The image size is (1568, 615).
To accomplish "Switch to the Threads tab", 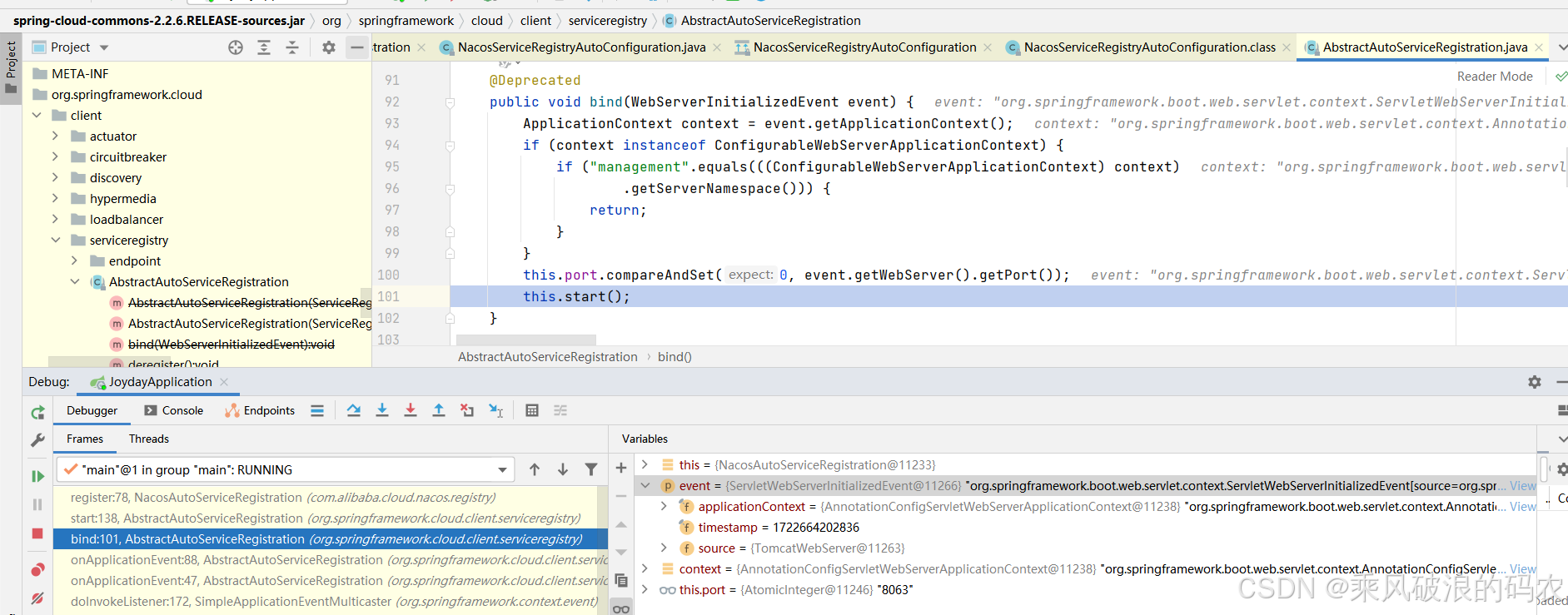I will 148,439.
